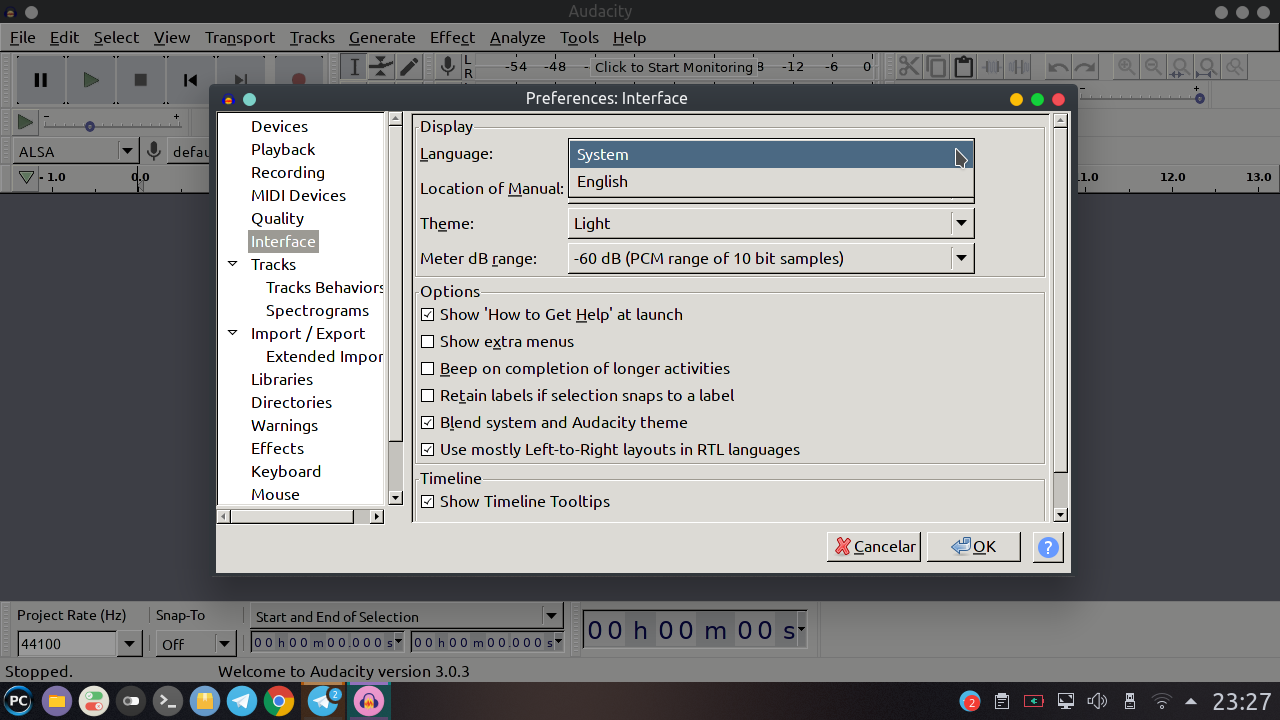
Task: Click the volume speaker tray icon
Action: click(1097, 701)
